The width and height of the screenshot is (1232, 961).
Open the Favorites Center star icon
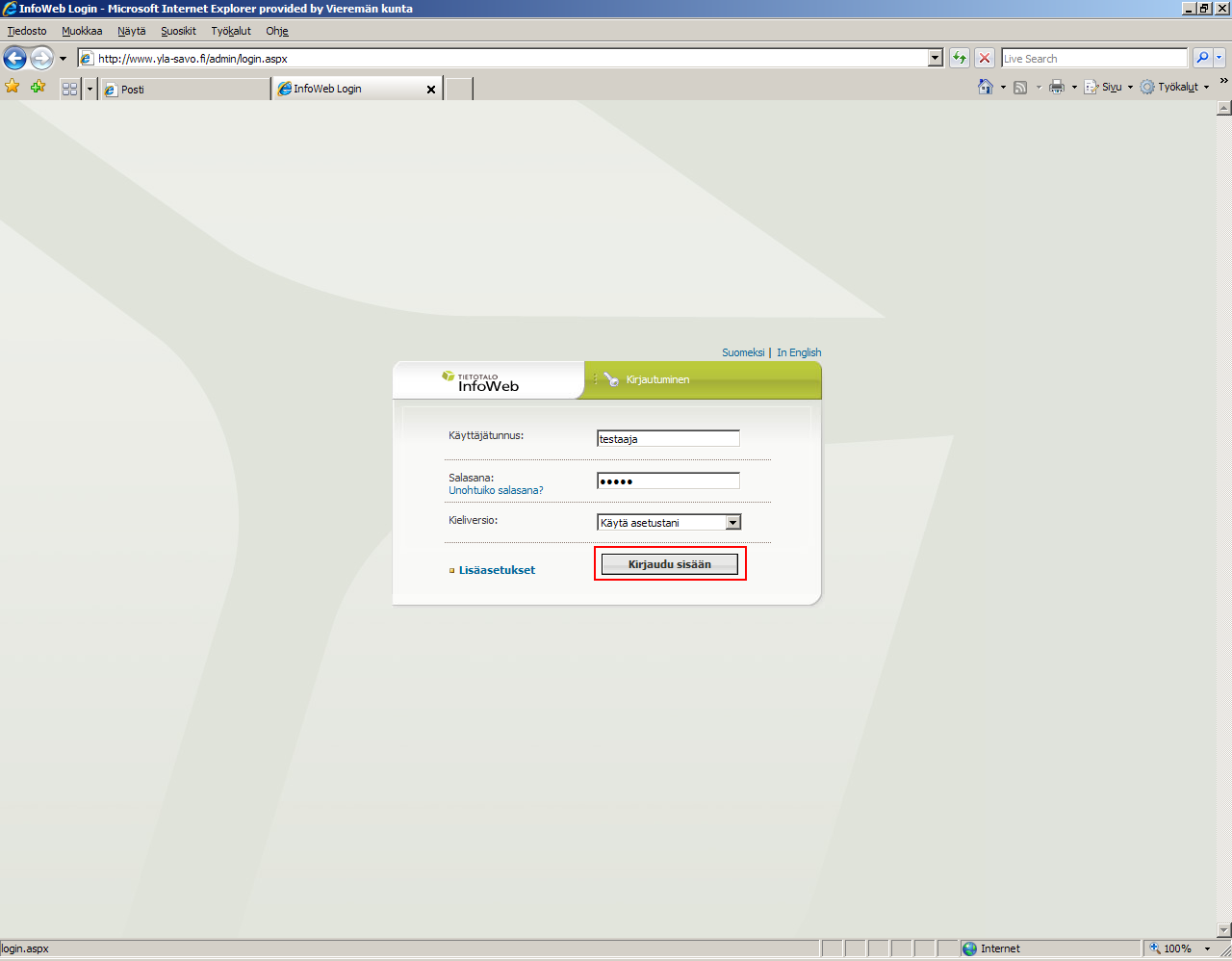(13, 87)
